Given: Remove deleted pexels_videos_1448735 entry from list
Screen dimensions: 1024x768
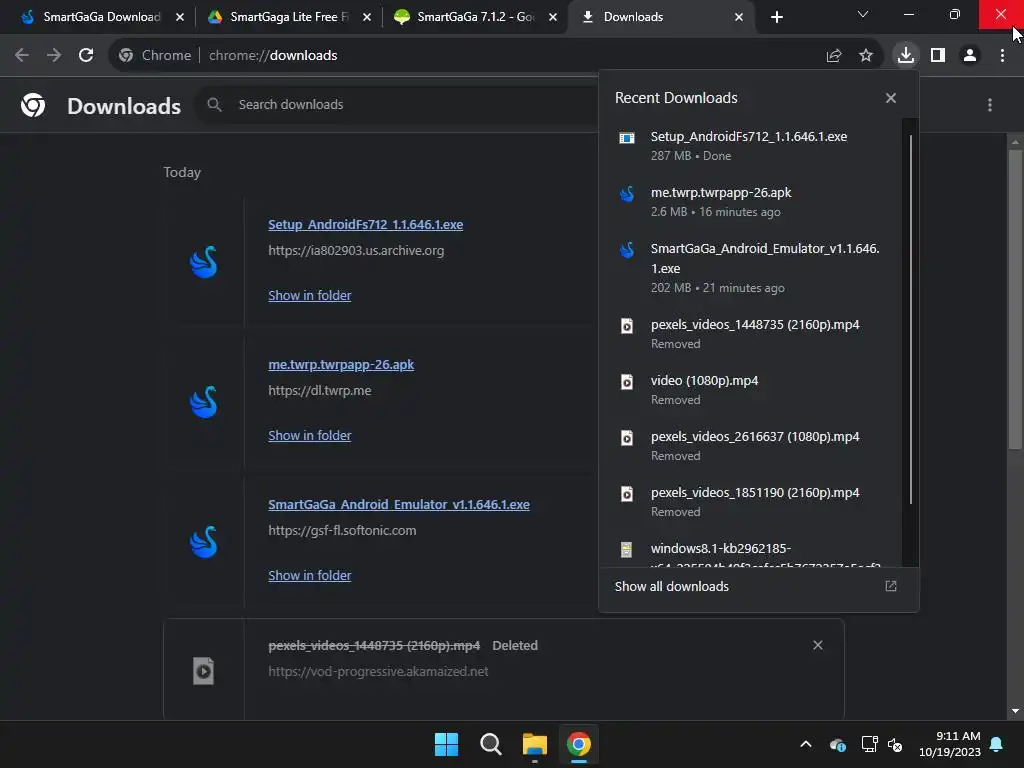Looking at the screenshot, I should click(x=818, y=645).
